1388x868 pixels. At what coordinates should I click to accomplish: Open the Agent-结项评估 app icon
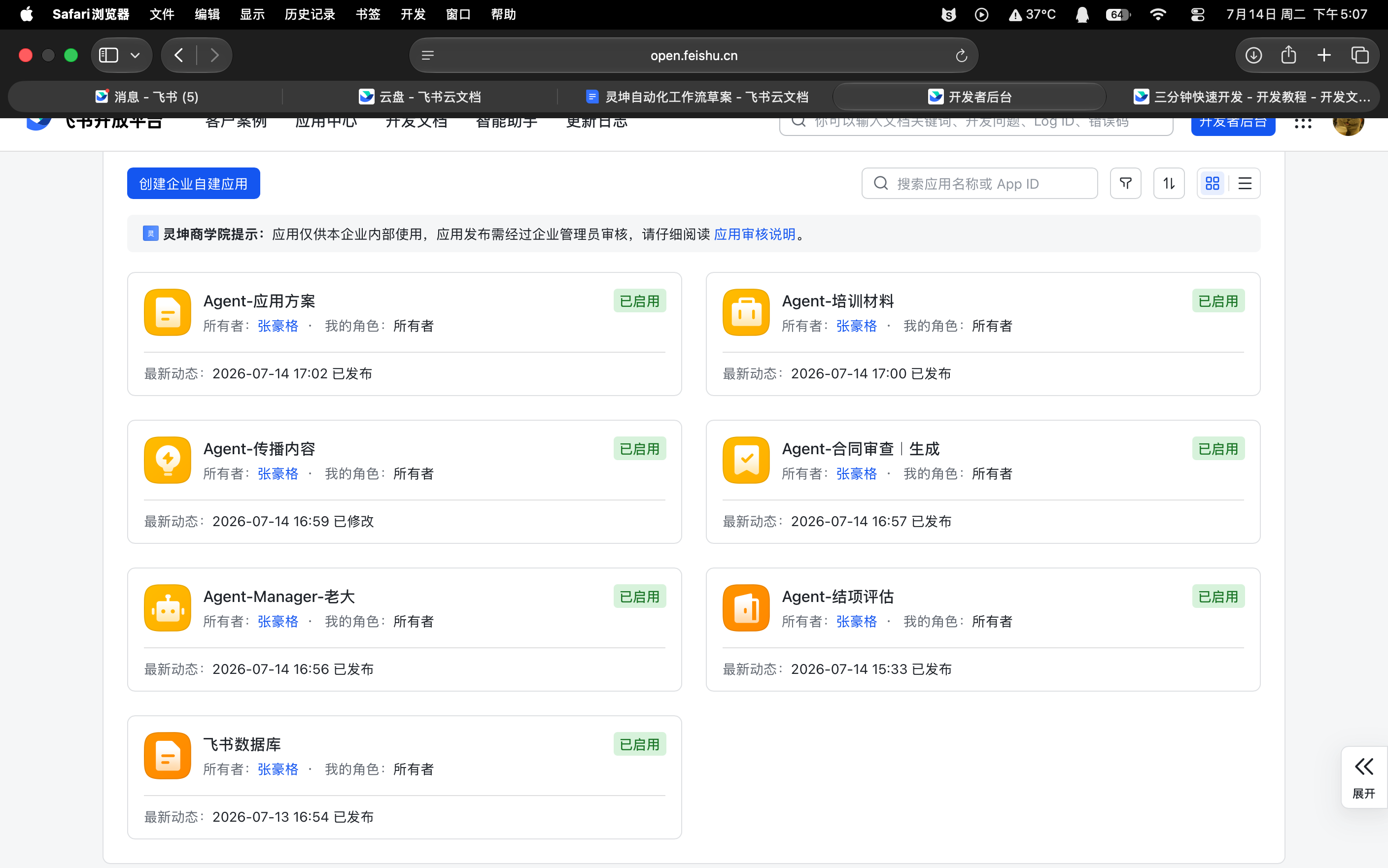[x=746, y=608]
